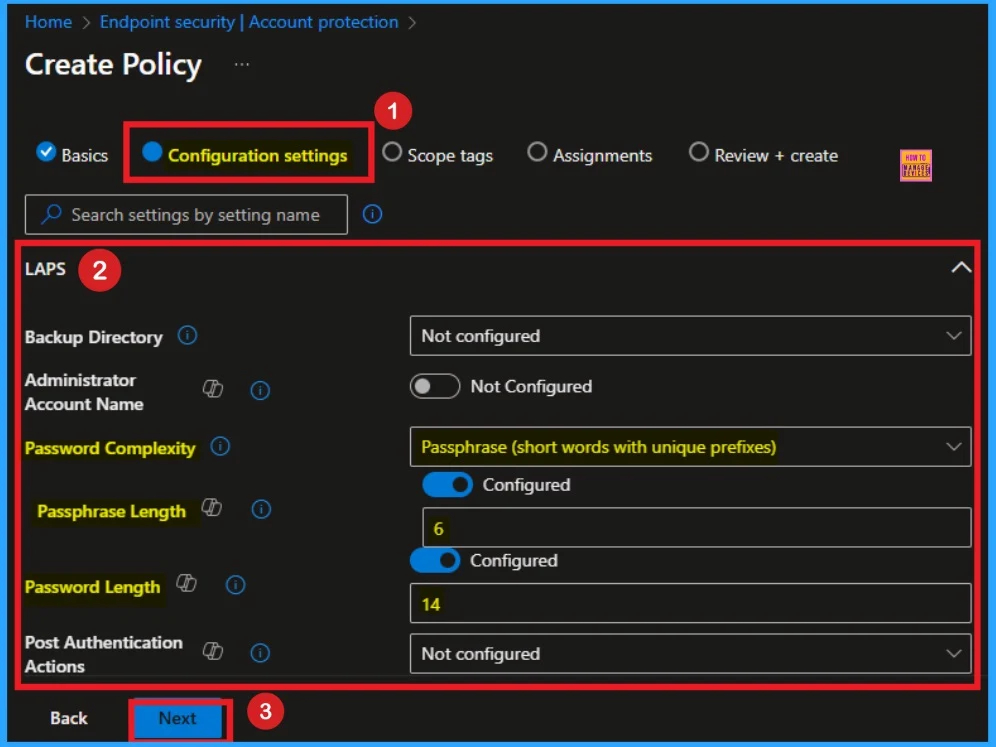
Task: Click the Password Complexity label
Action: click(x=110, y=448)
